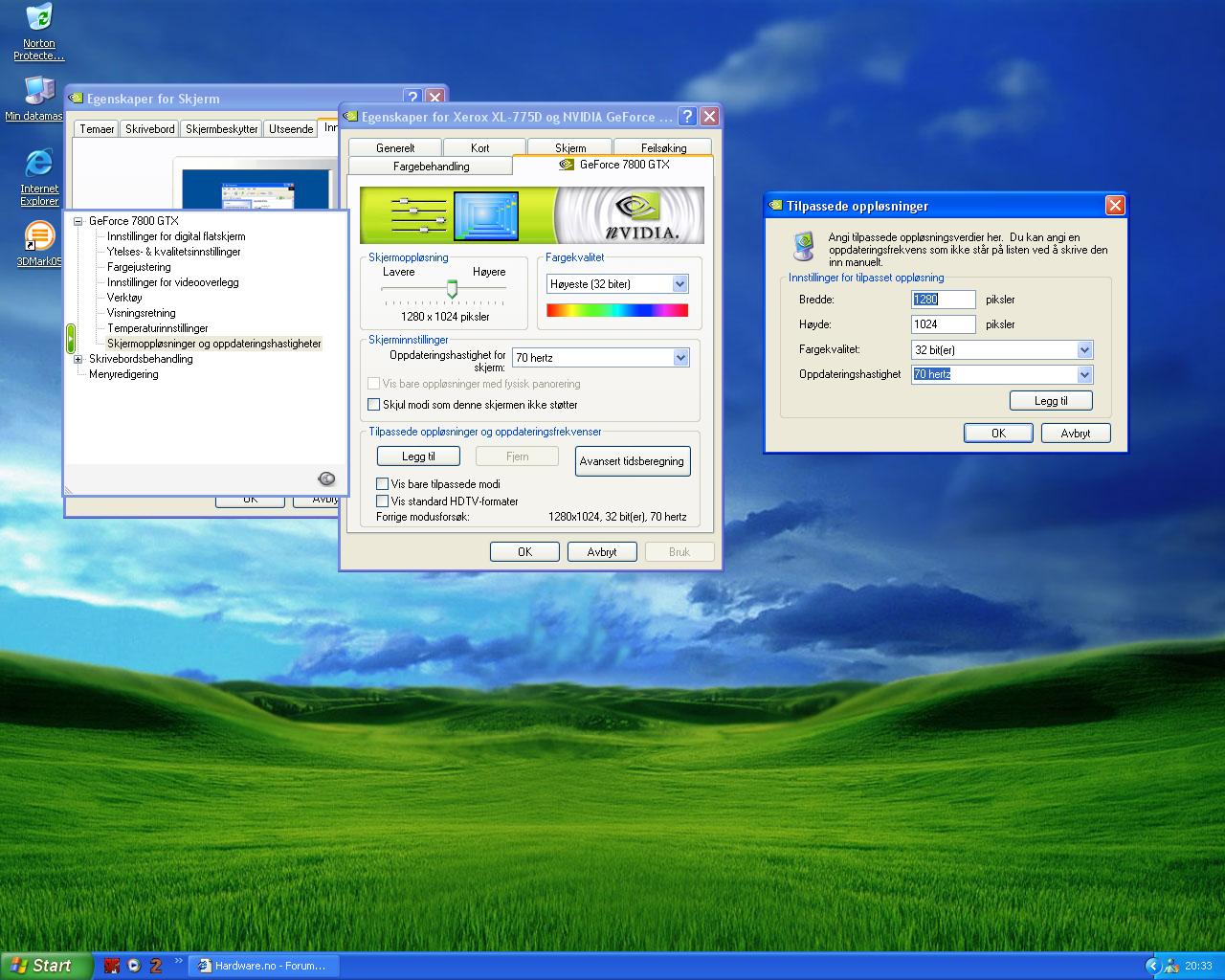Open Fargekvalitet dropdown in Tilpassede oppløsninger

1084,350
